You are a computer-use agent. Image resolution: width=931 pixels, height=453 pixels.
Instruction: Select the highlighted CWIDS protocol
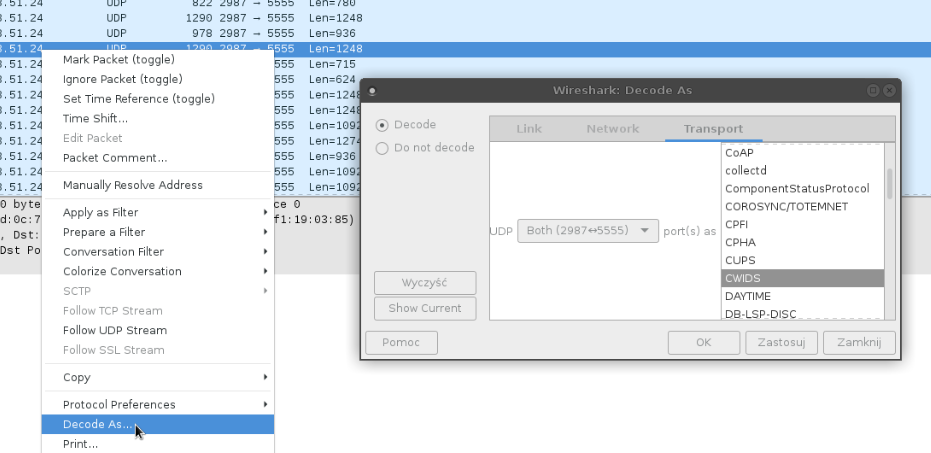pos(802,278)
